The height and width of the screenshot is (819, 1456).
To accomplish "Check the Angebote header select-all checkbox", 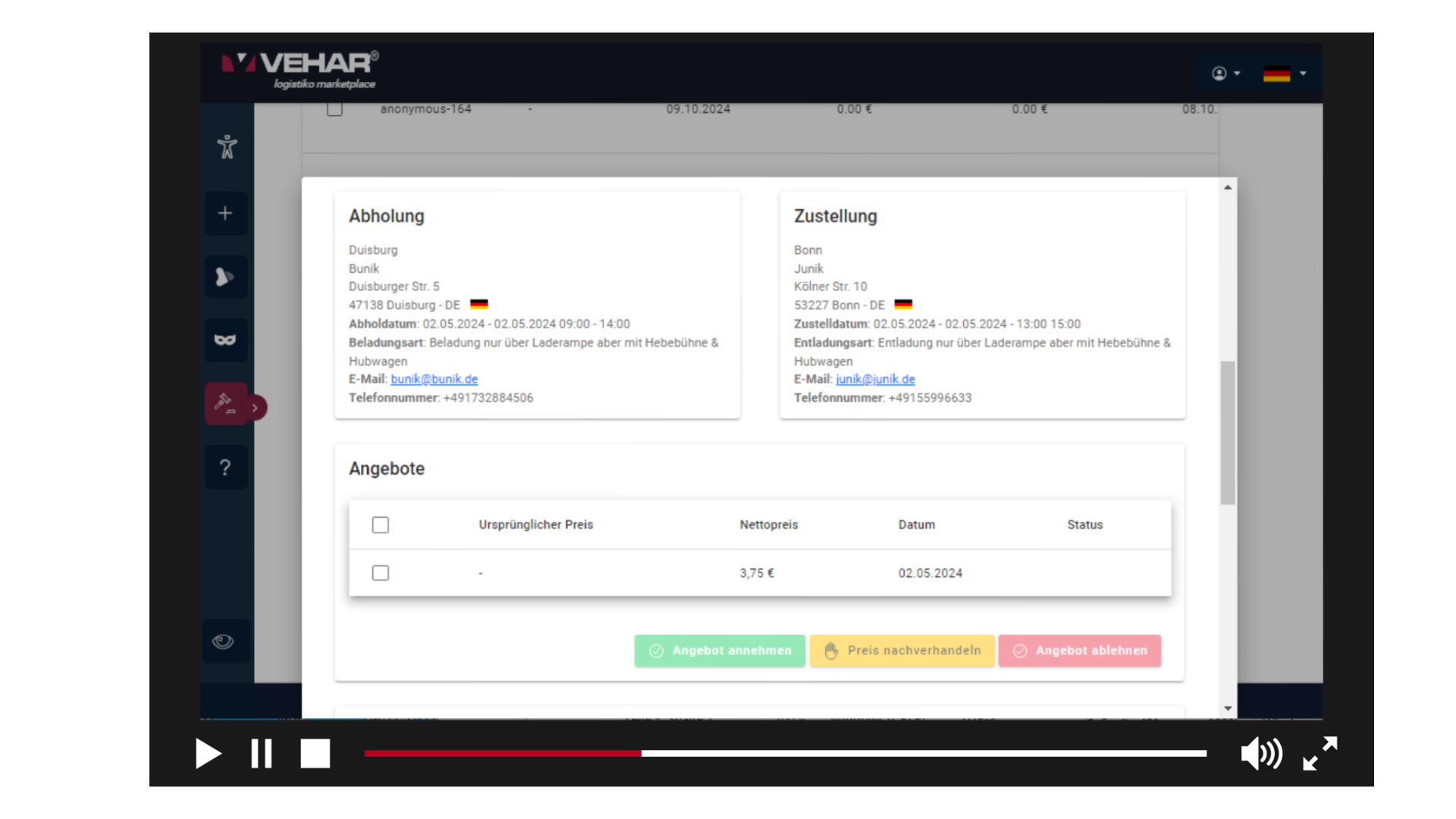I will (381, 525).
